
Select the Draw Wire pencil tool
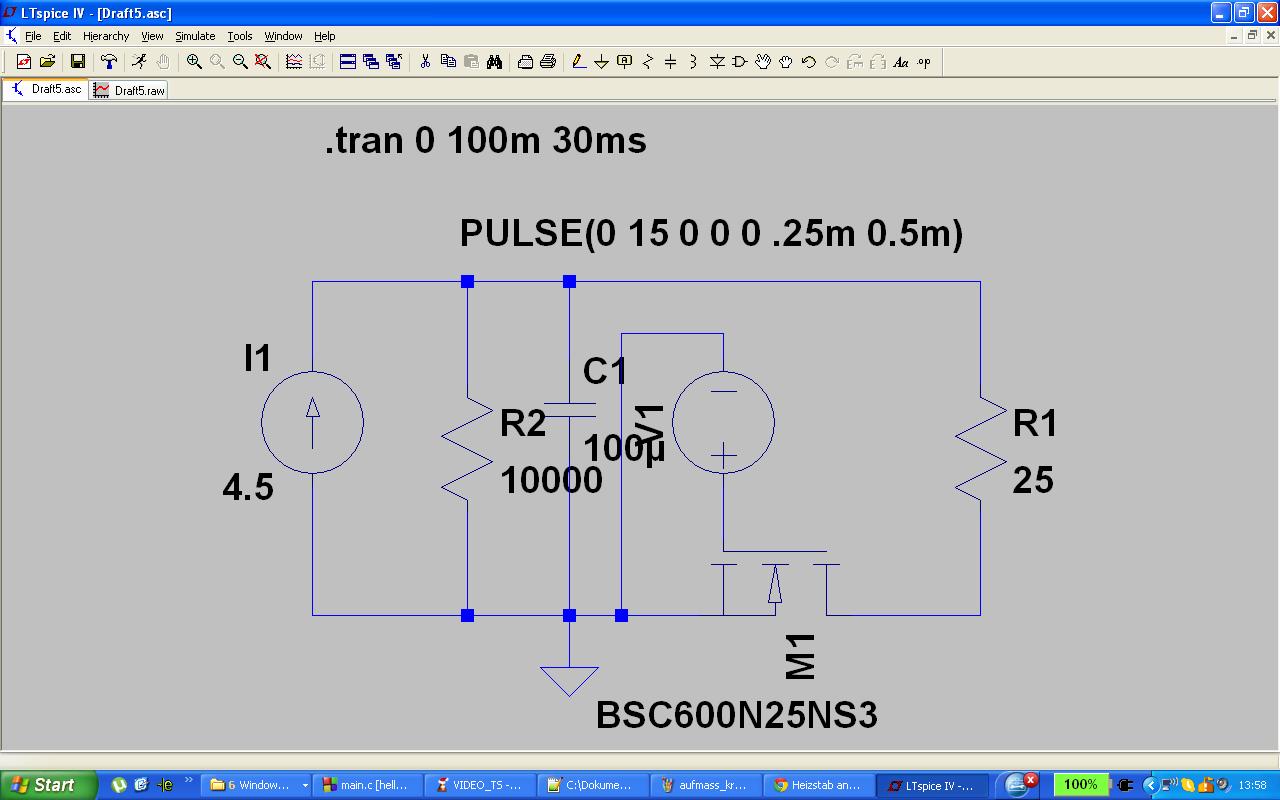click(579, 62)
